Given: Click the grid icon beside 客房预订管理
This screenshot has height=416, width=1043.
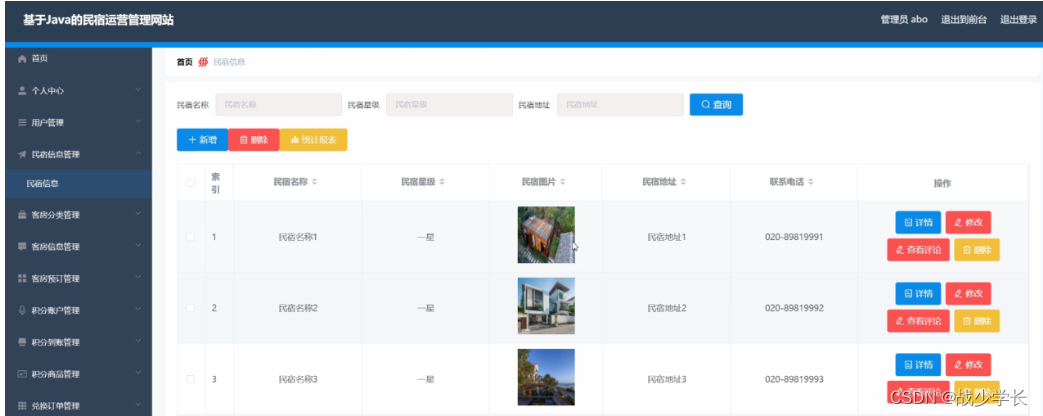Looking at the screenshot, I should (22, 278).
